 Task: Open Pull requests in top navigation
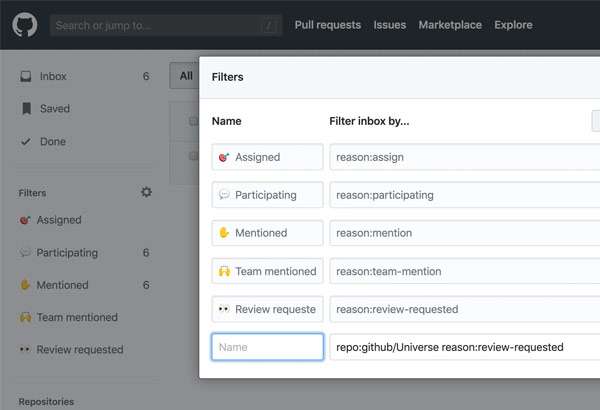[327, 25]
